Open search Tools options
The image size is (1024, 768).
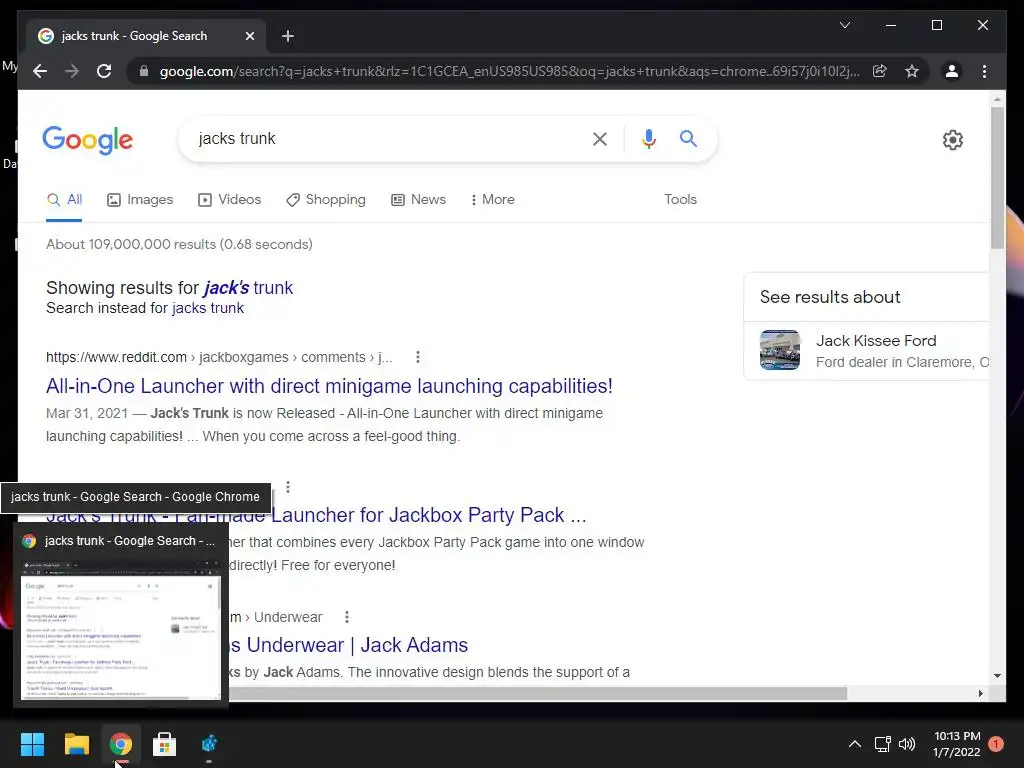click(680, 199)
